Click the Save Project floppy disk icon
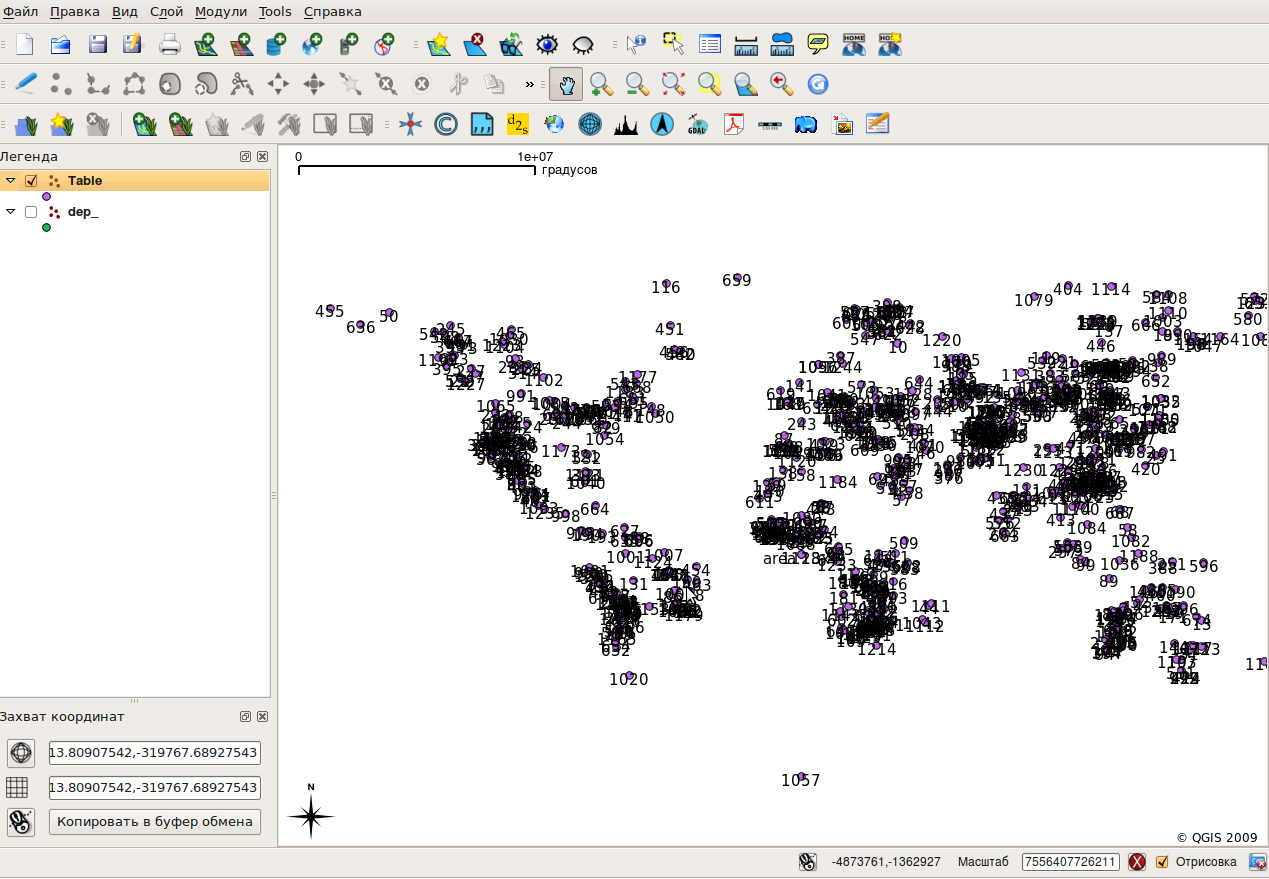Screen dimensions: 1269x879 pos(97,44)
